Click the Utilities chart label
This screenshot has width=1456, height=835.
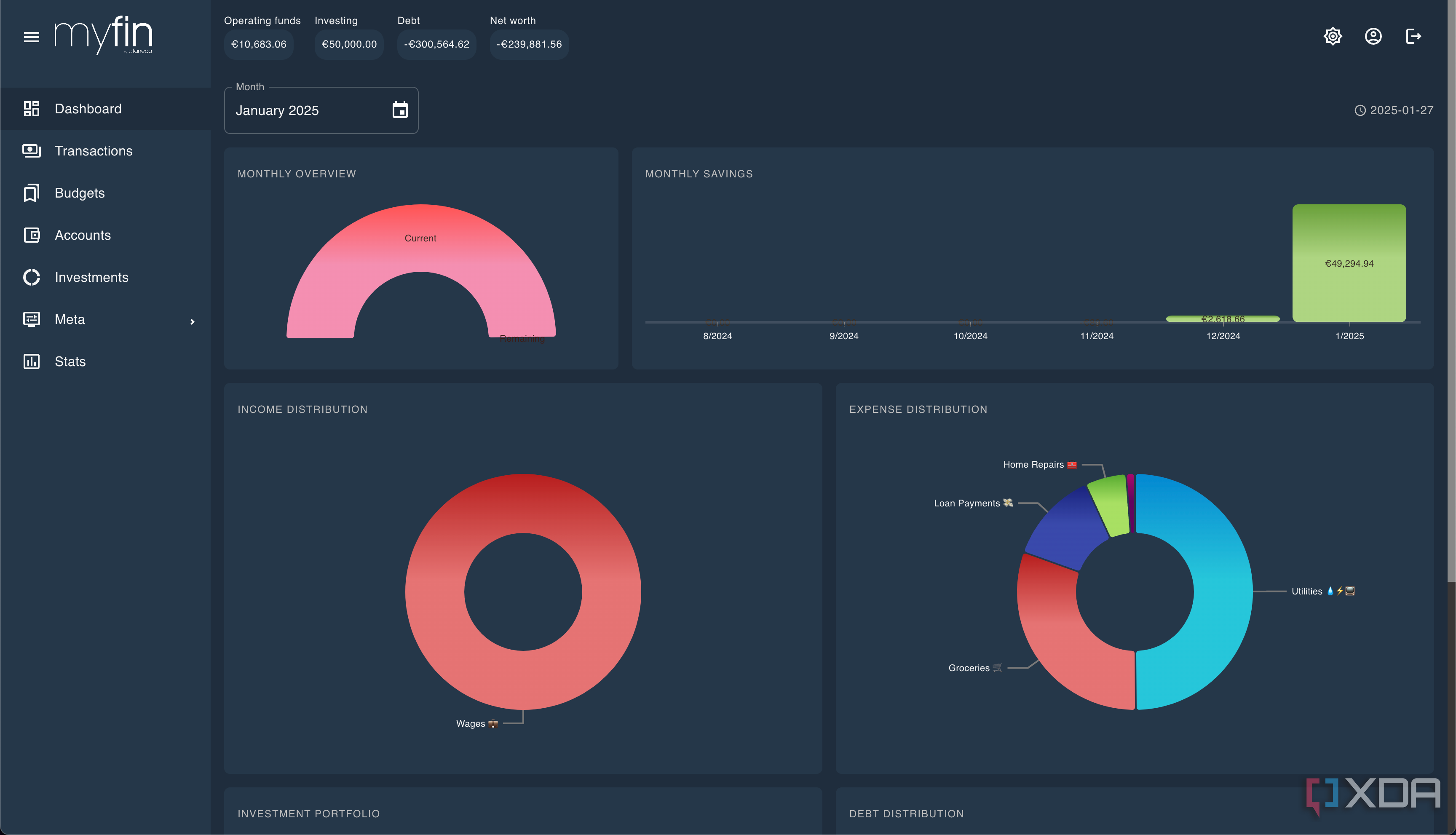point(1323,591)
